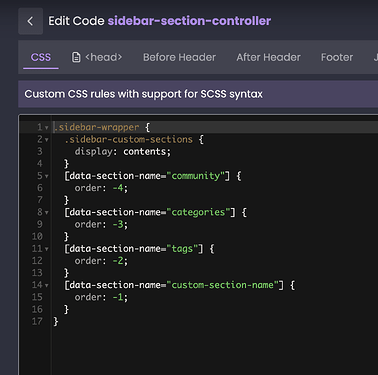Click the Custom CSS rules description banner
Image resolution: width=378 pixels, height=375 pixels.
[198, 94]
